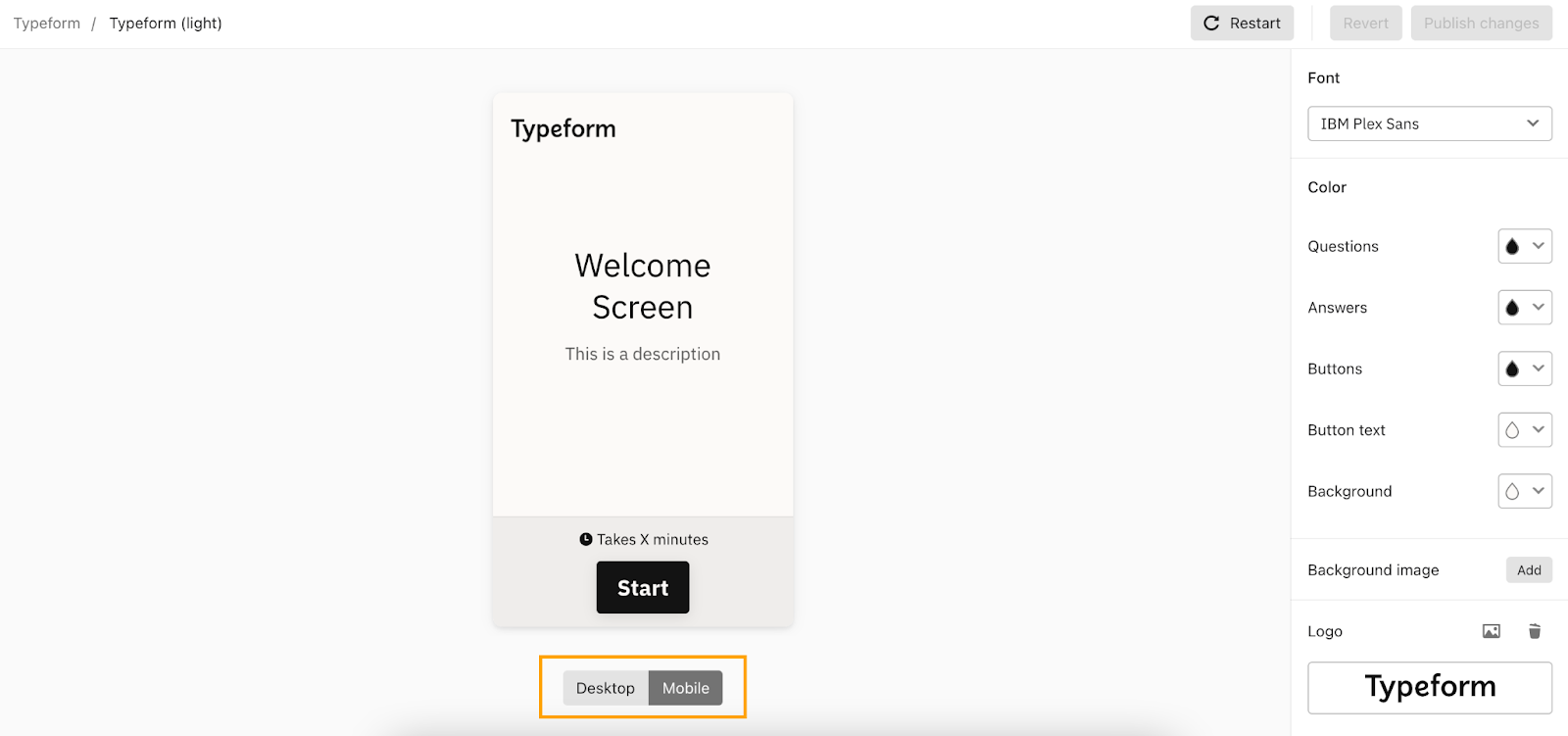
Task: Delete the logo with trash icon
Action: coord(1535,631)
